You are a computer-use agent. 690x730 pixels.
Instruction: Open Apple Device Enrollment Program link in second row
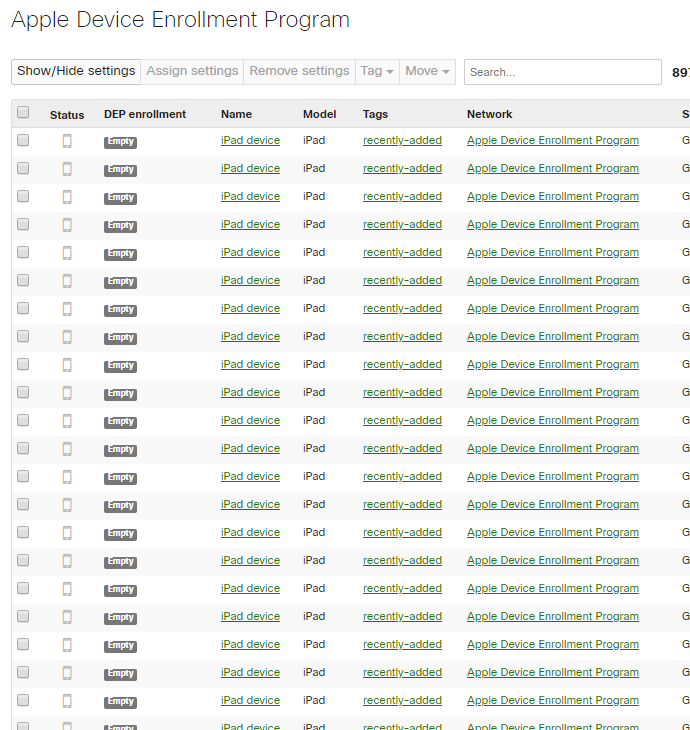coord(553,168)
